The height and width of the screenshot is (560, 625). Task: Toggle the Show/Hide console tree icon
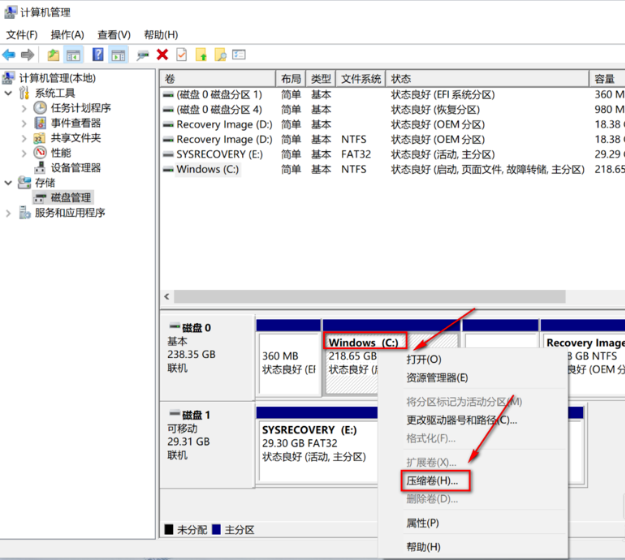tap(73, 55)
